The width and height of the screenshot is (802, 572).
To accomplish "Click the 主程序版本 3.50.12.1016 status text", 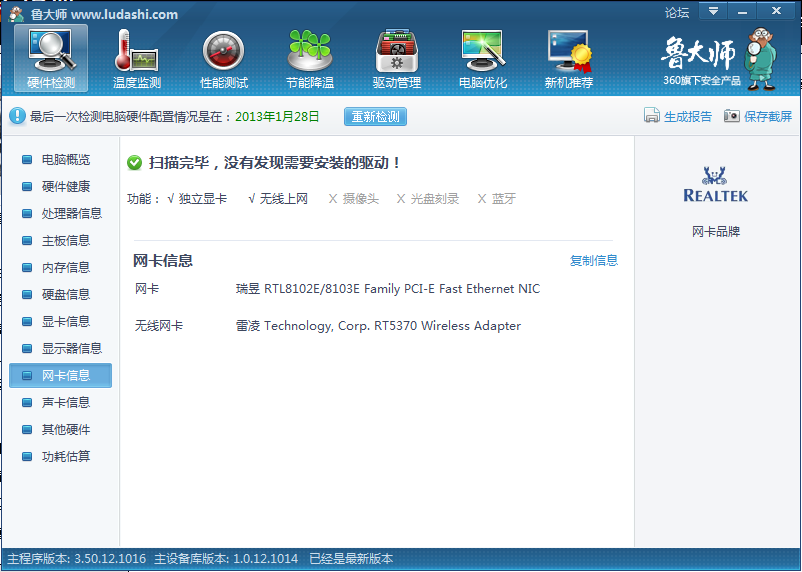I will point(77,559).
